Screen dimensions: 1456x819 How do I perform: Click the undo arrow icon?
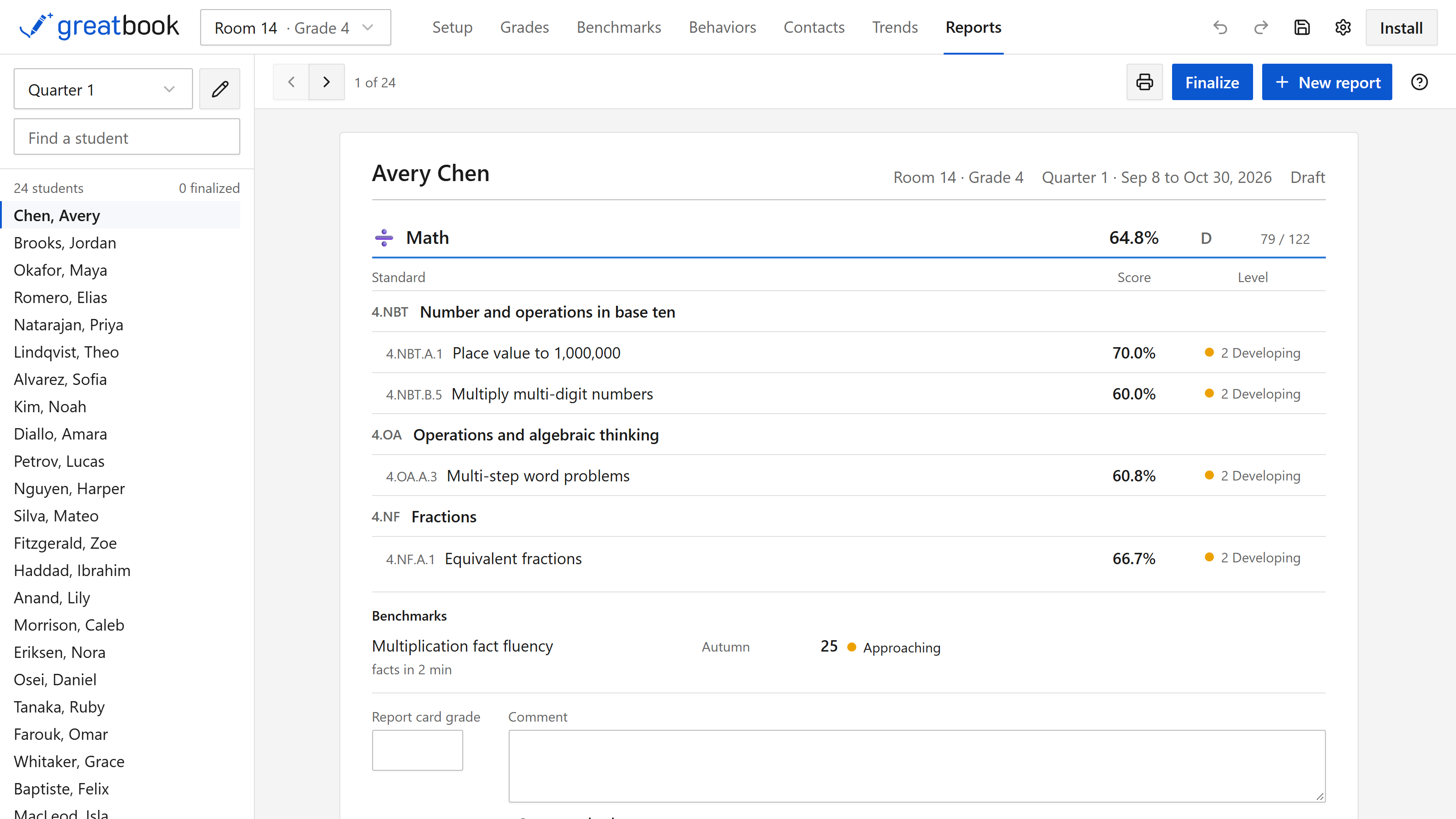point(1220,28)
